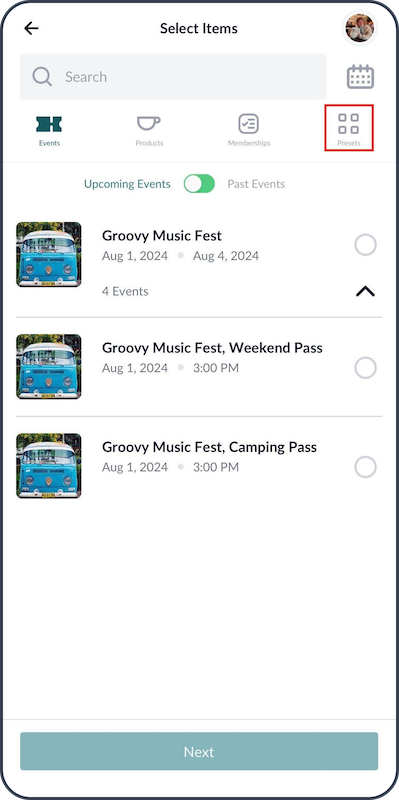Toggle Upcoming and Past Events switch

pyautogui.click(x=199, y=184)
